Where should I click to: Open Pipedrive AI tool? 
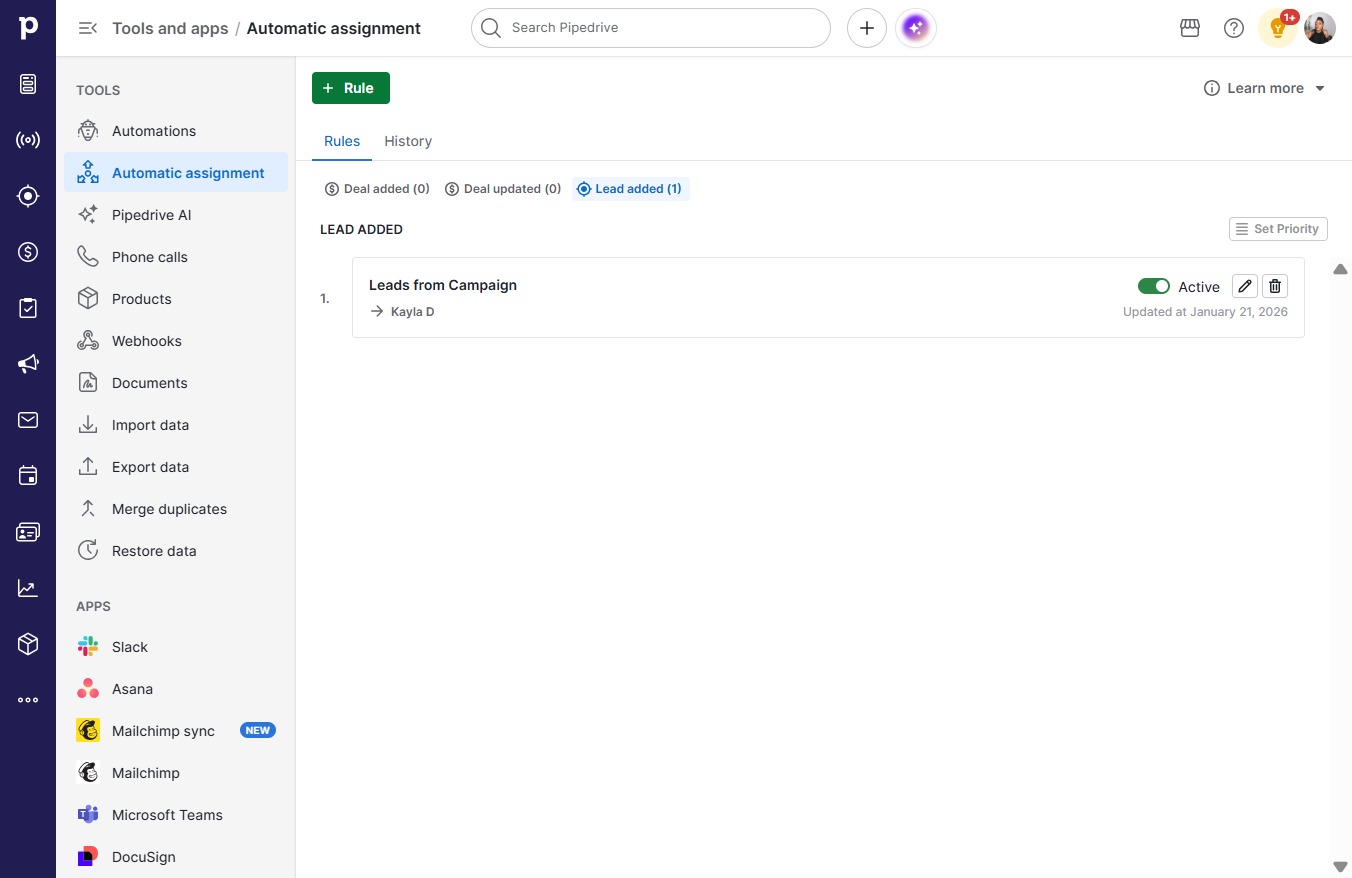[x=176, y=215]
